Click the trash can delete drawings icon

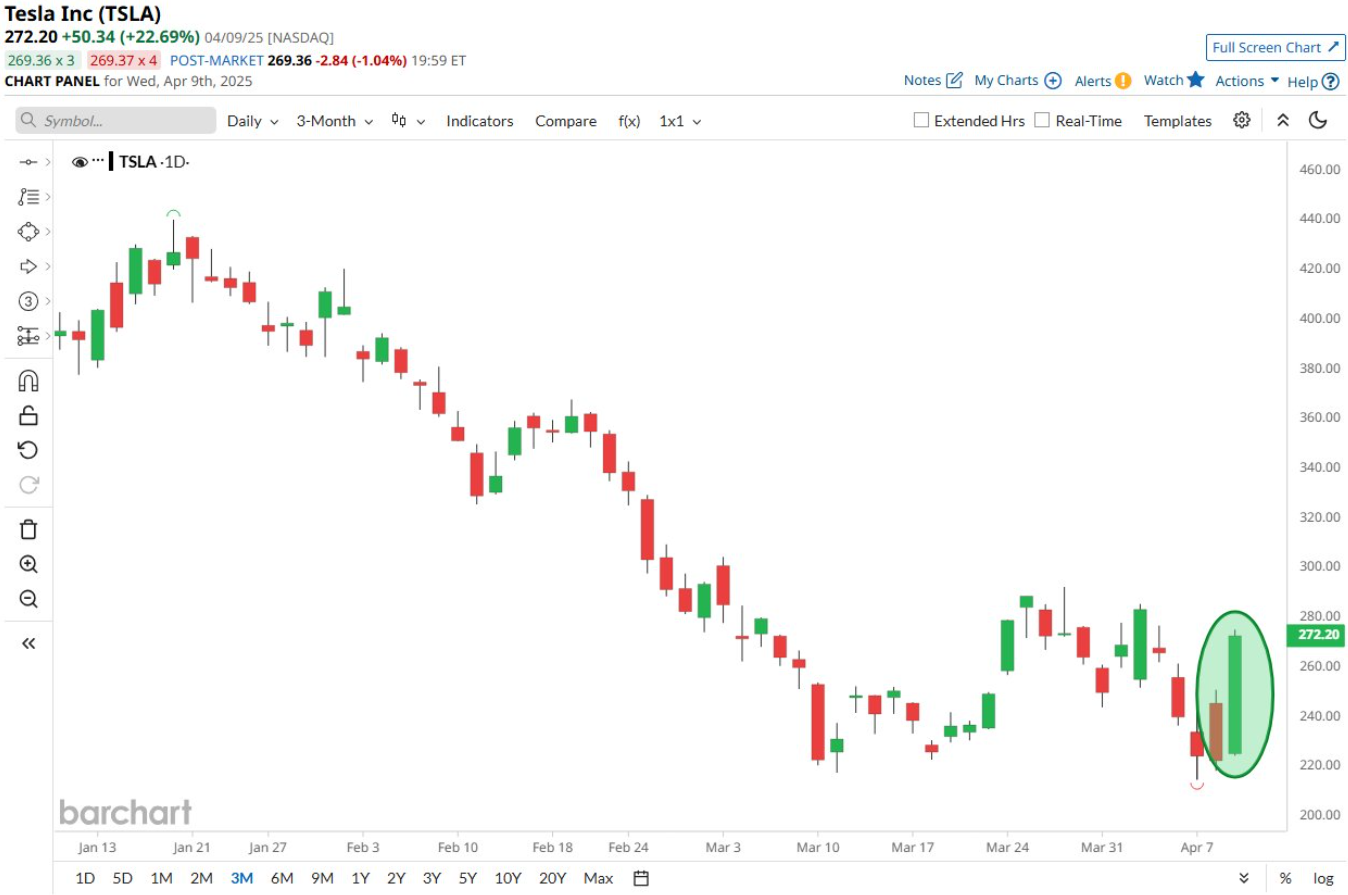(x=28, y=530)
